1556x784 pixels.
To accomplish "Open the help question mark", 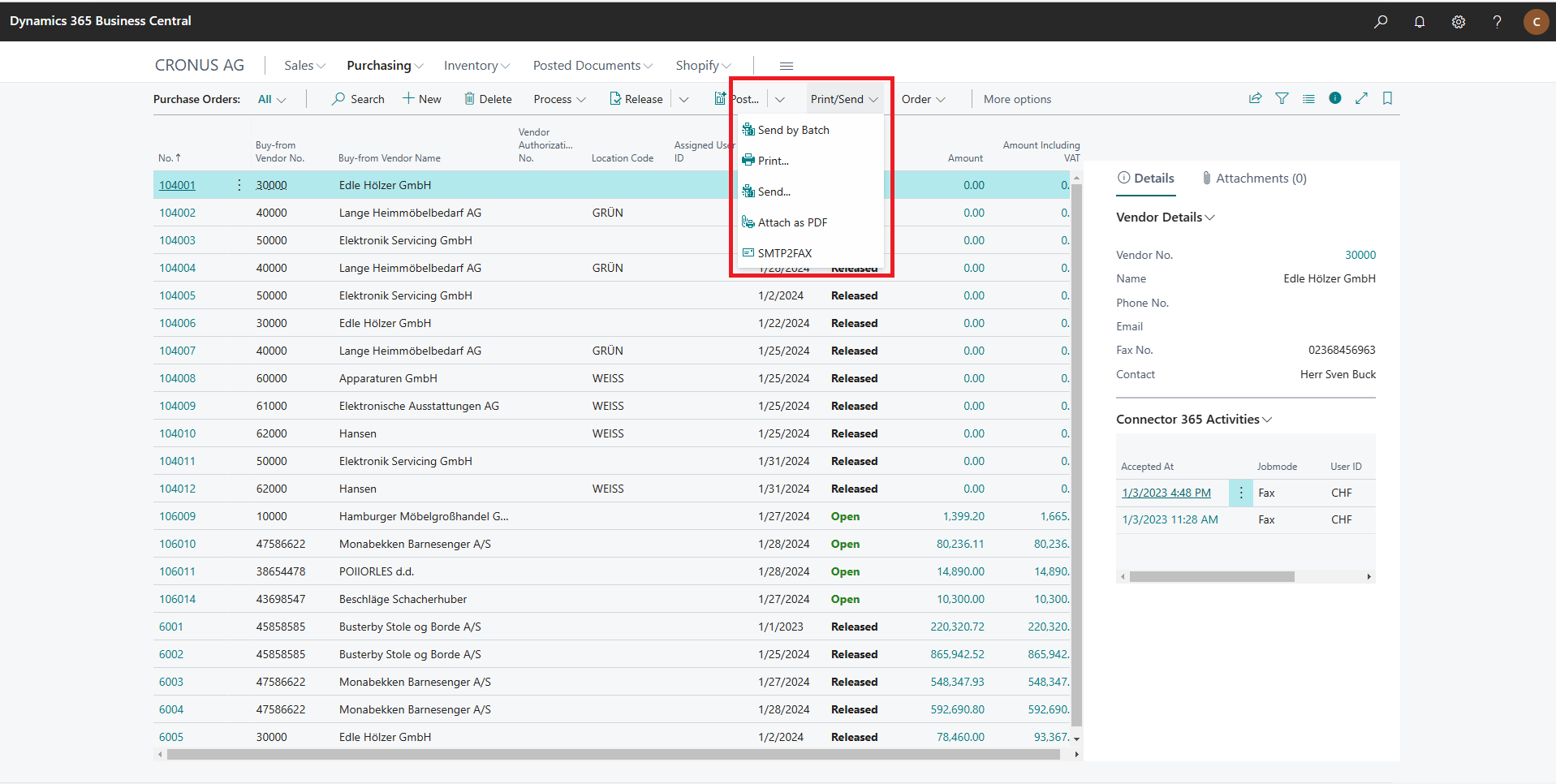I will [x=1497, y=22].
